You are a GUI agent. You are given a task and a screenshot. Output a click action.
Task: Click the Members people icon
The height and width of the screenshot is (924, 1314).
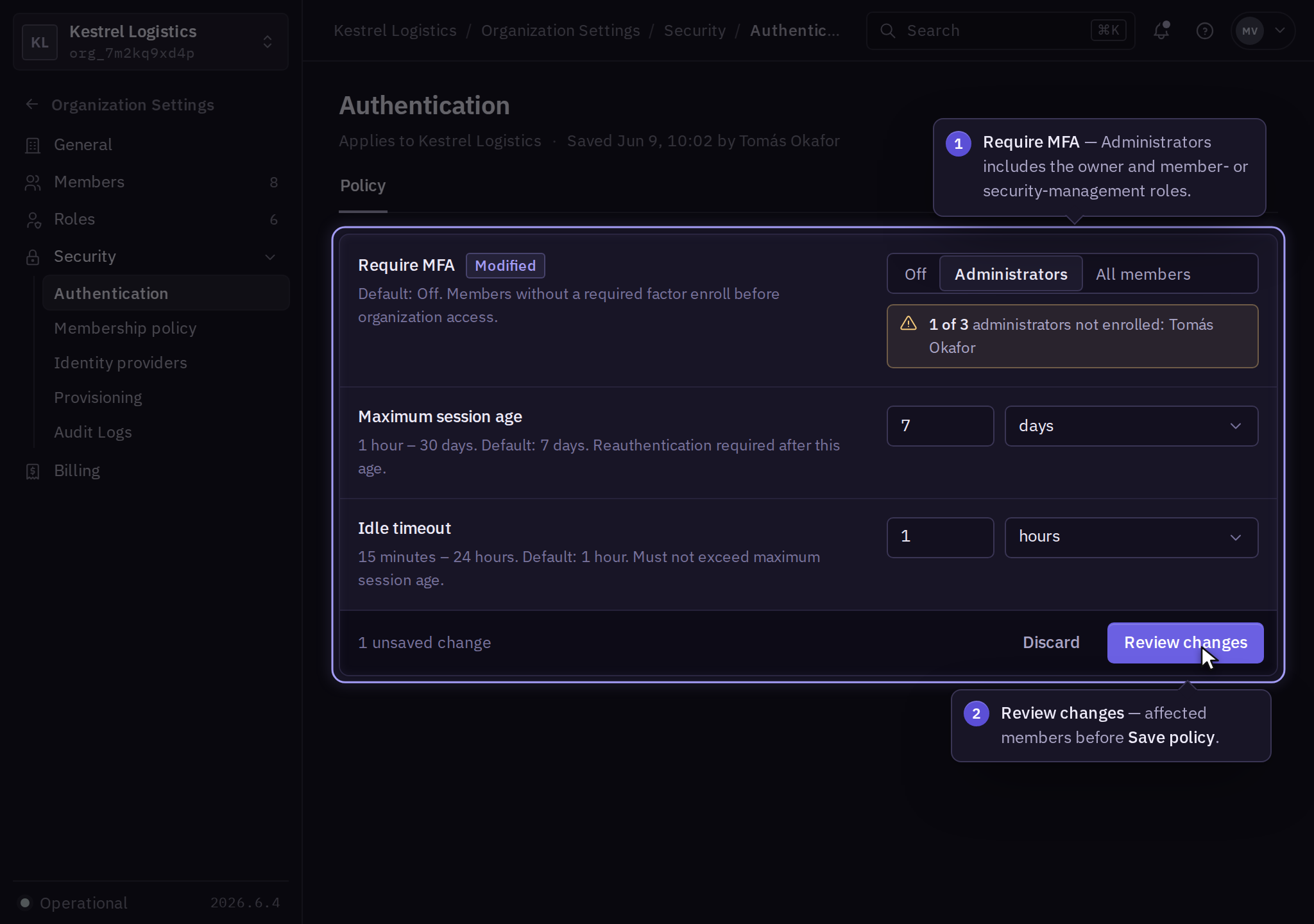pos(33,182)
